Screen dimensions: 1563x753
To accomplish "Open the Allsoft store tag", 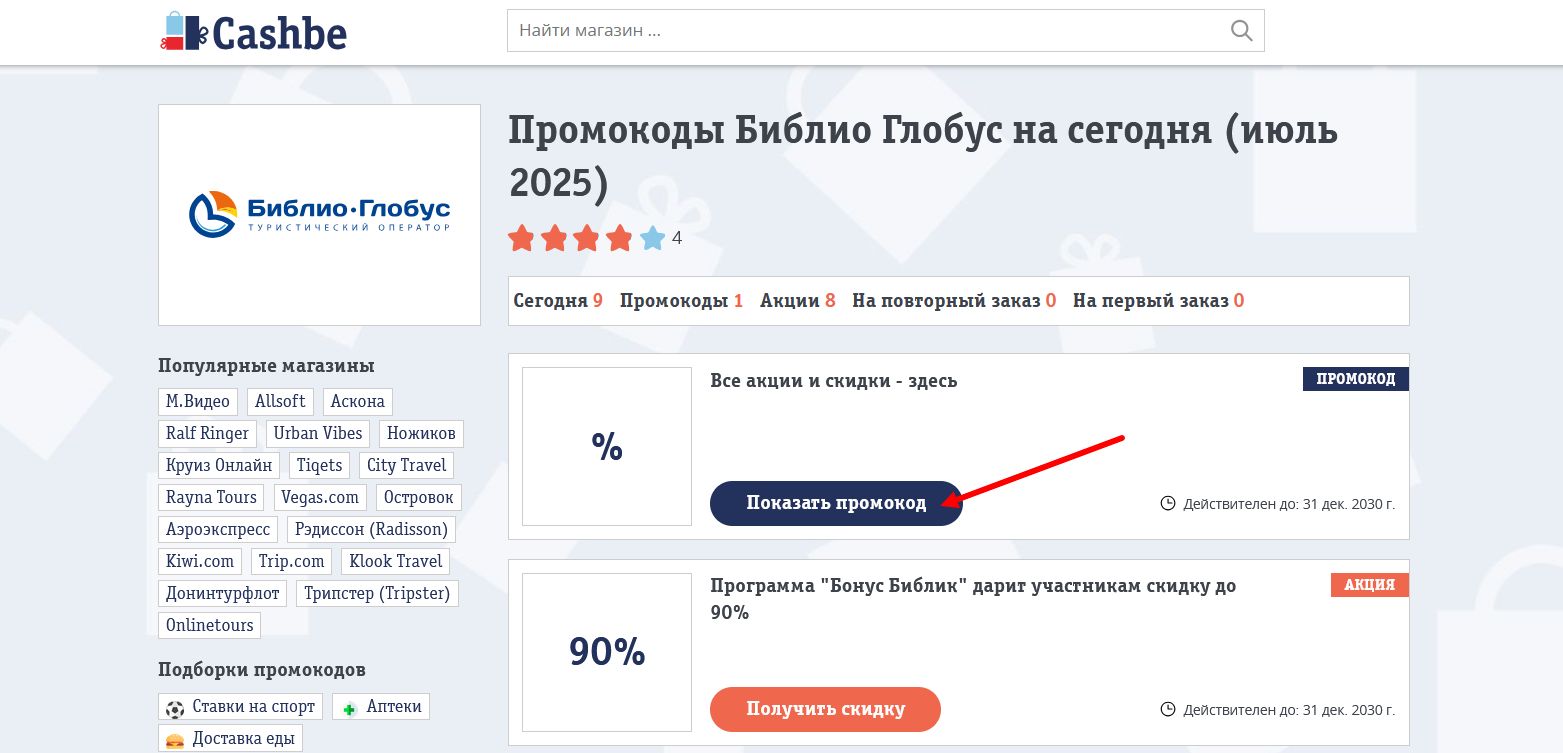I will (x=280, y=401).
